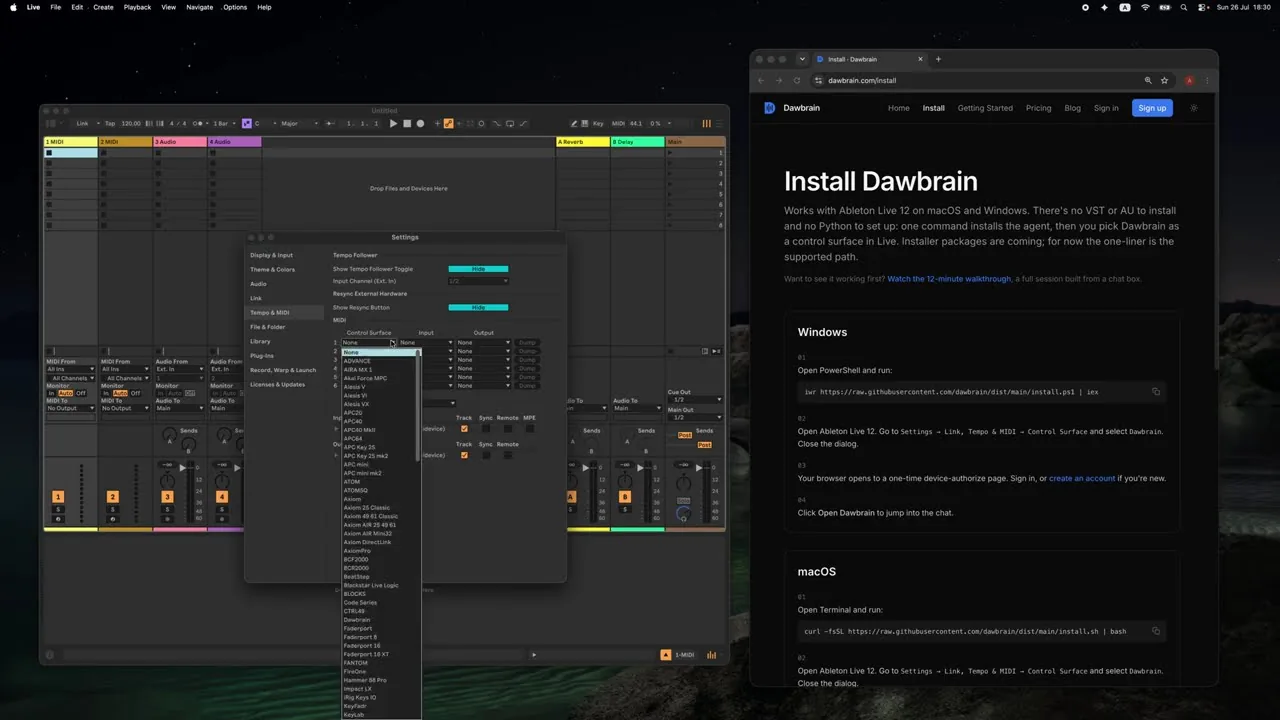Click track 3 activator button in mixer
Viewport: 1280px width, 720px height.
[167, 497]
